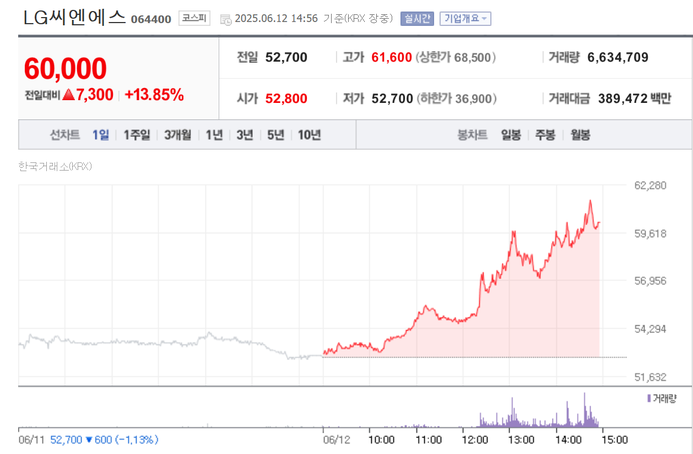
Task: Click the current price 60,000
Action: click(65, 69)
